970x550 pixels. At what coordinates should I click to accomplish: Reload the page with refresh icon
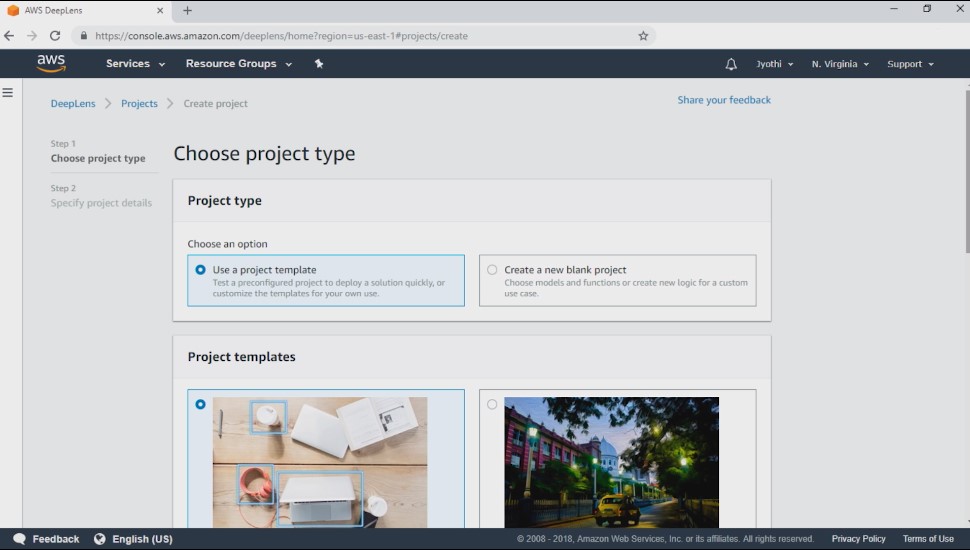click(x=55, y=36)
